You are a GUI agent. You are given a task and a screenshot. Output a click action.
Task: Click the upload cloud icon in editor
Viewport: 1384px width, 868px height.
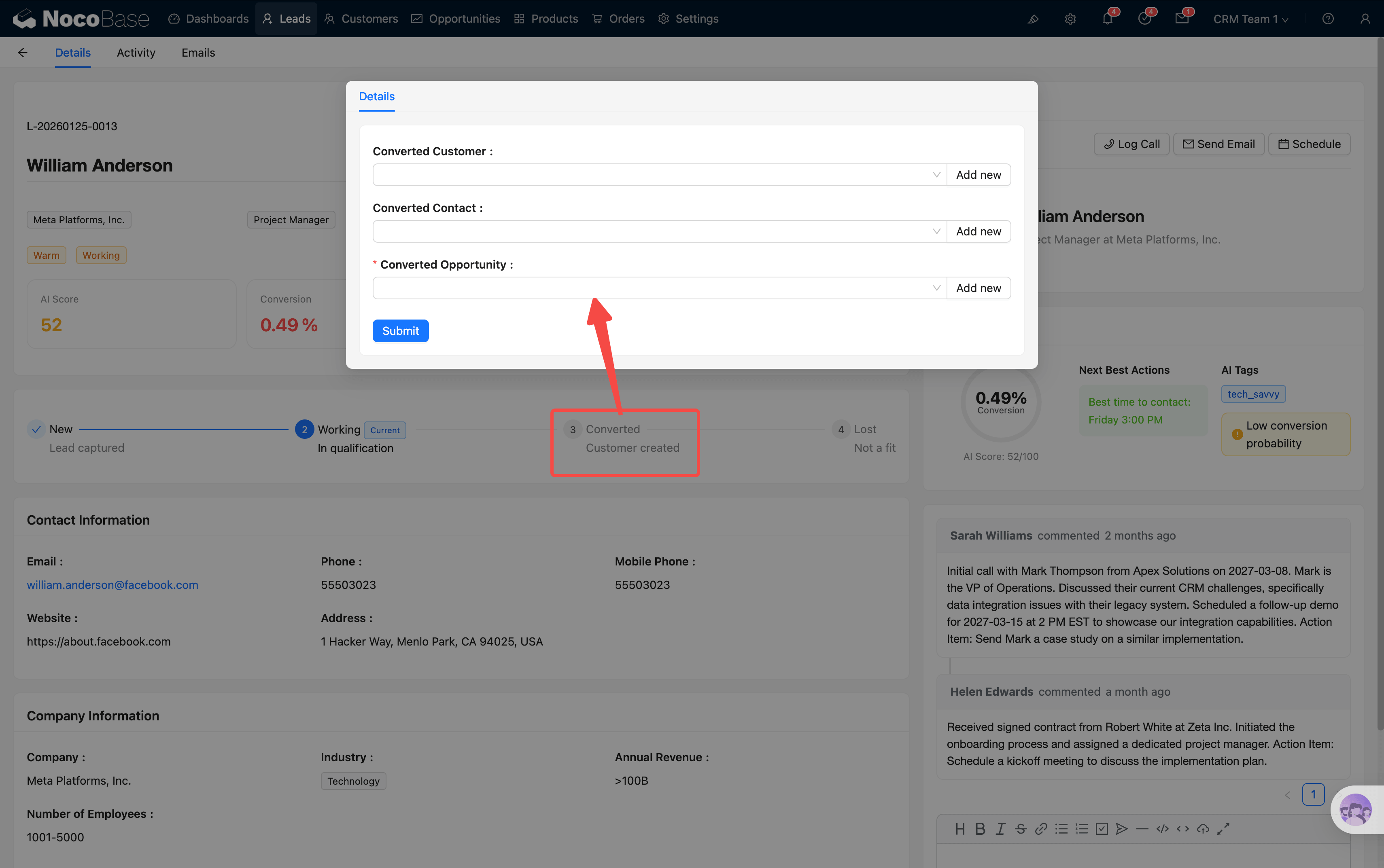(x=1203, y=828)
